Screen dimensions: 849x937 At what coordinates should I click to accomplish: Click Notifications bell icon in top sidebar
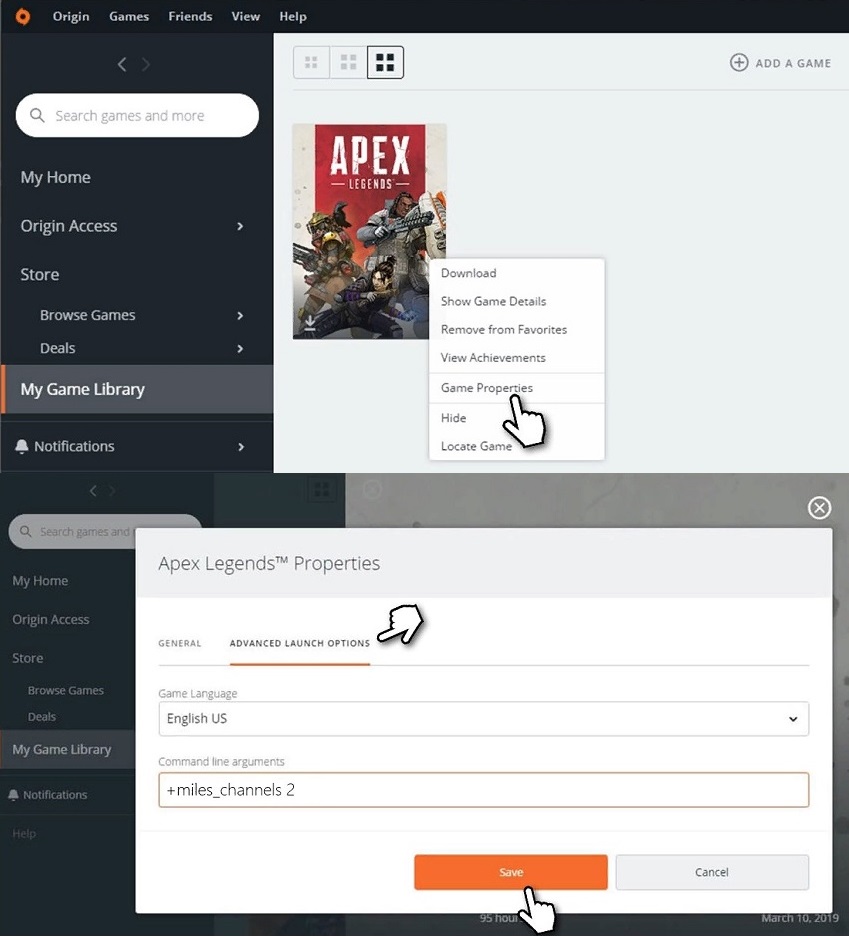click(x=22, y=446)
